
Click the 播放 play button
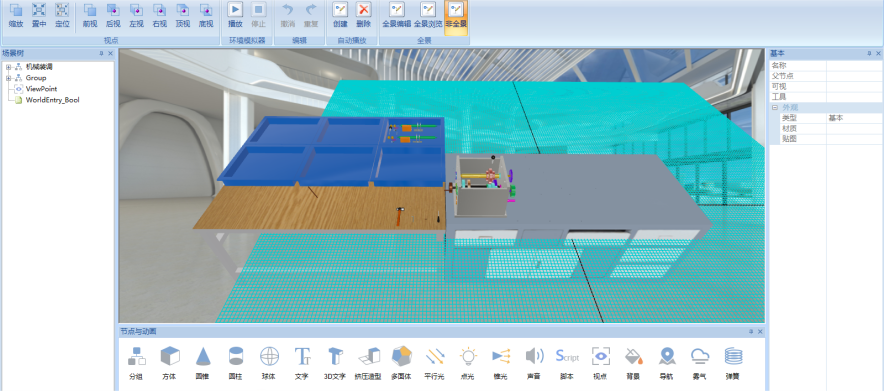[x=235, y=15]
